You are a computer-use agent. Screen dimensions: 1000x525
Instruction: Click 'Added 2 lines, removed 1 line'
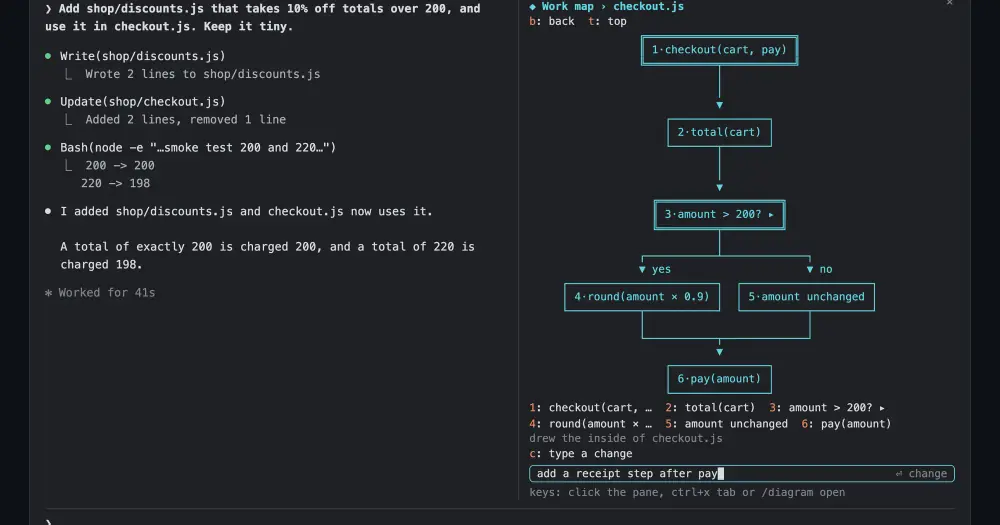pyautogui.click(x=186, y=119)
